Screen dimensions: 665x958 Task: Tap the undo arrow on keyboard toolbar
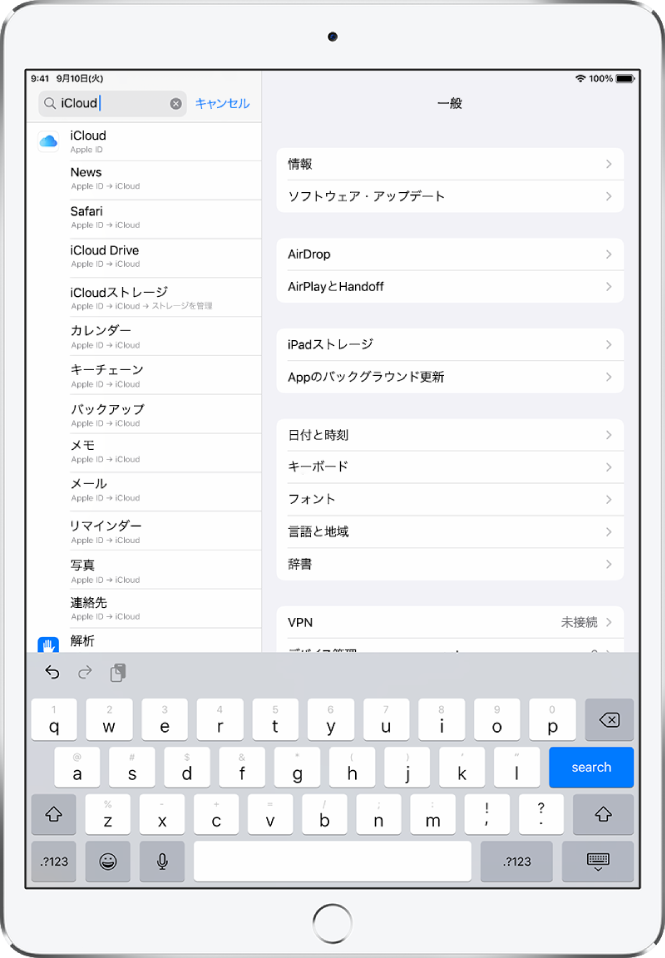(x=53, y=673)
